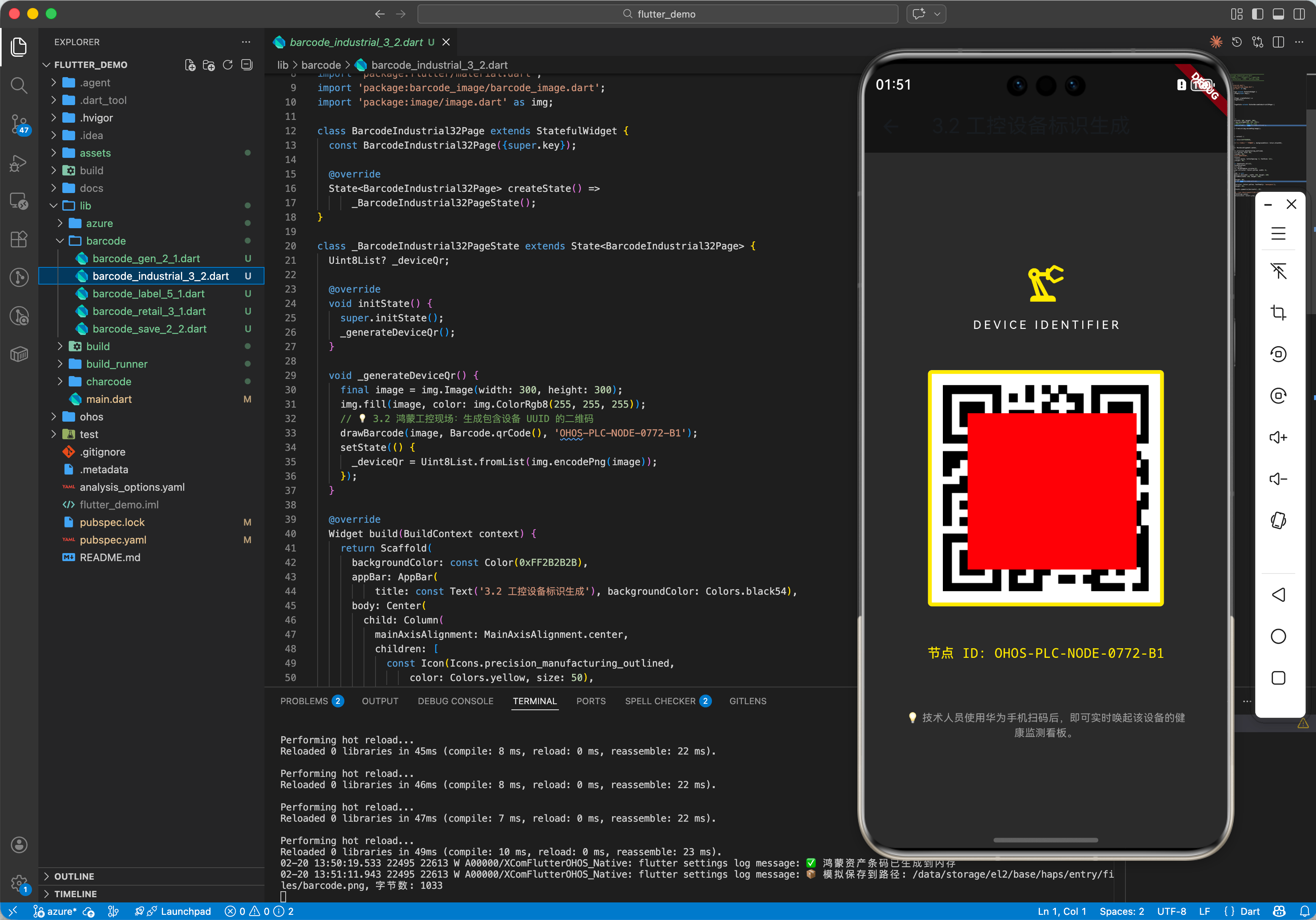This screenshot has height=920, width=1316.
Task: Collapse all folders in explorer
Action: click(247, 65)
